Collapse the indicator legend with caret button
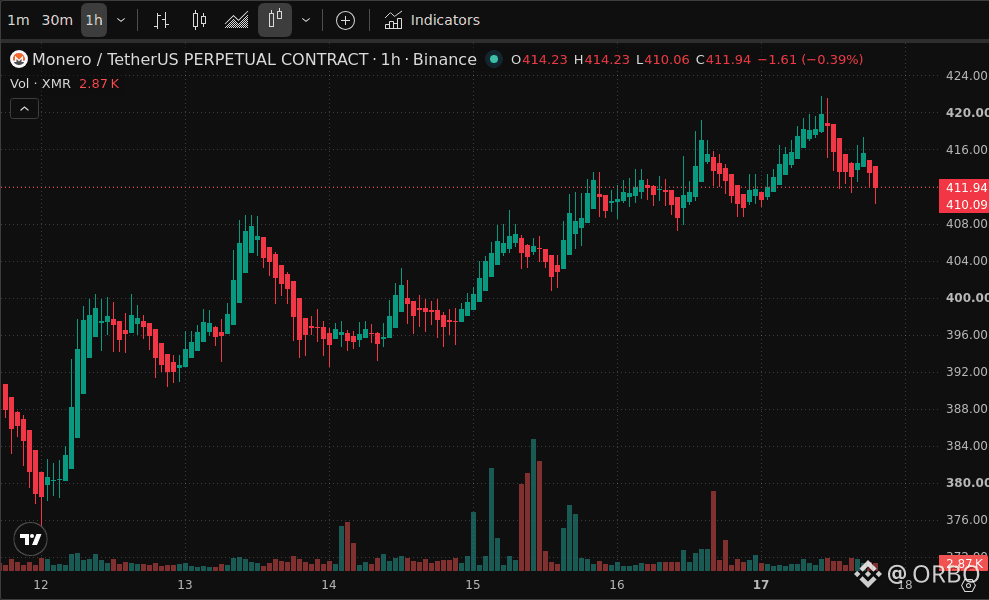The image size is (989, 600). click(25, 109)
